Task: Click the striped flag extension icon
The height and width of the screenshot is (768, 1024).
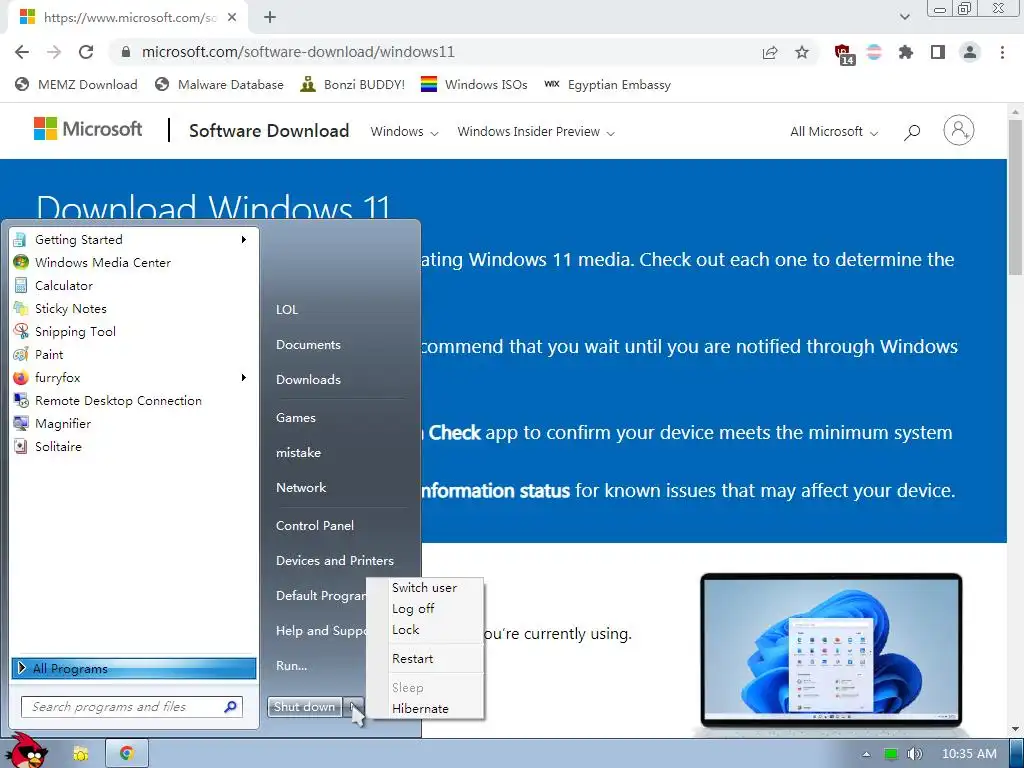Action: pyautogui.click(x=874, y=52)
